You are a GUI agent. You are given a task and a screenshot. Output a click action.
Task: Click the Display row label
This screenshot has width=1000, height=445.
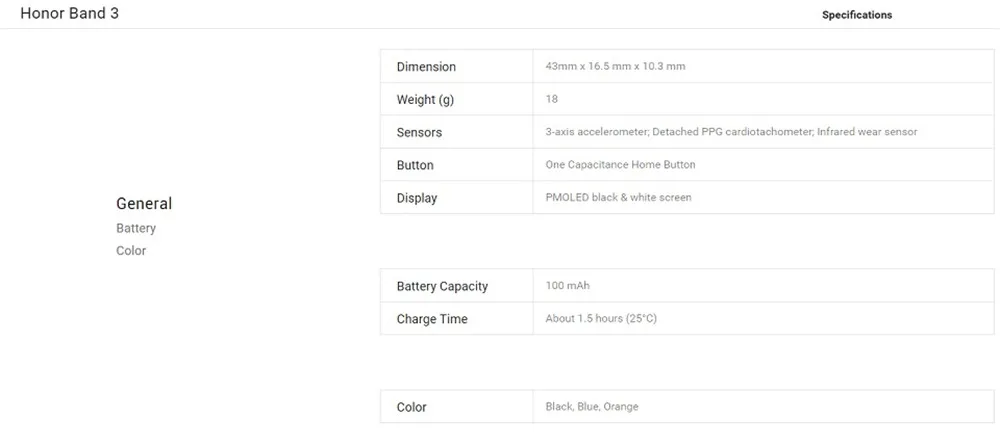pyautogui.click(x=417, y=198)
